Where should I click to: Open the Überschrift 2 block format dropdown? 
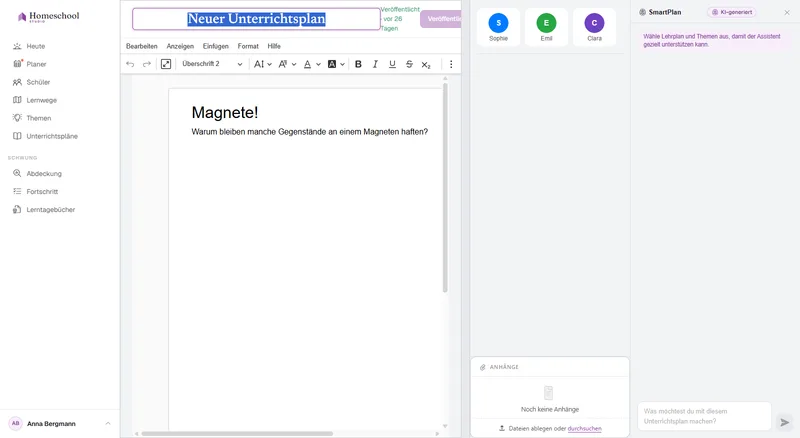click(212, 64)
